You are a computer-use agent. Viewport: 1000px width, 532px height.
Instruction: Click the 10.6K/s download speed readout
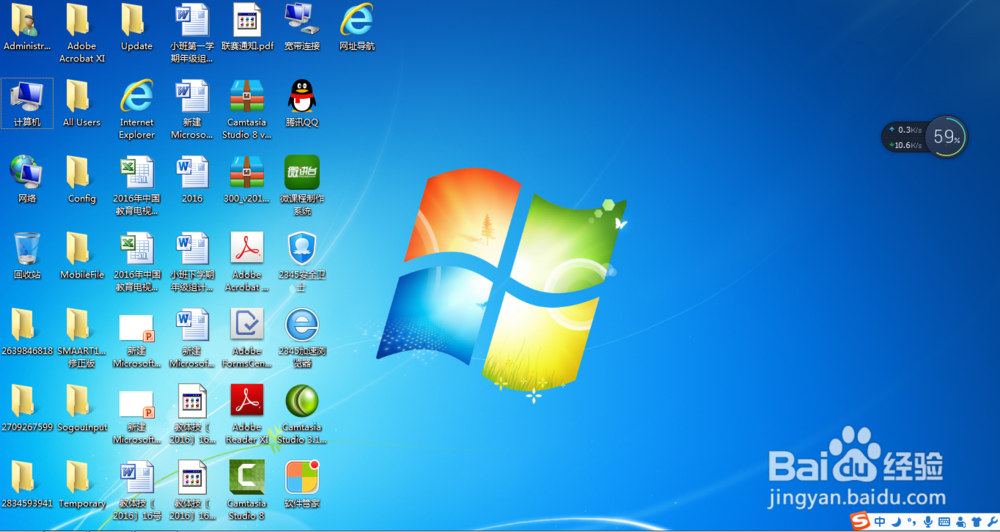click(906, 145)
